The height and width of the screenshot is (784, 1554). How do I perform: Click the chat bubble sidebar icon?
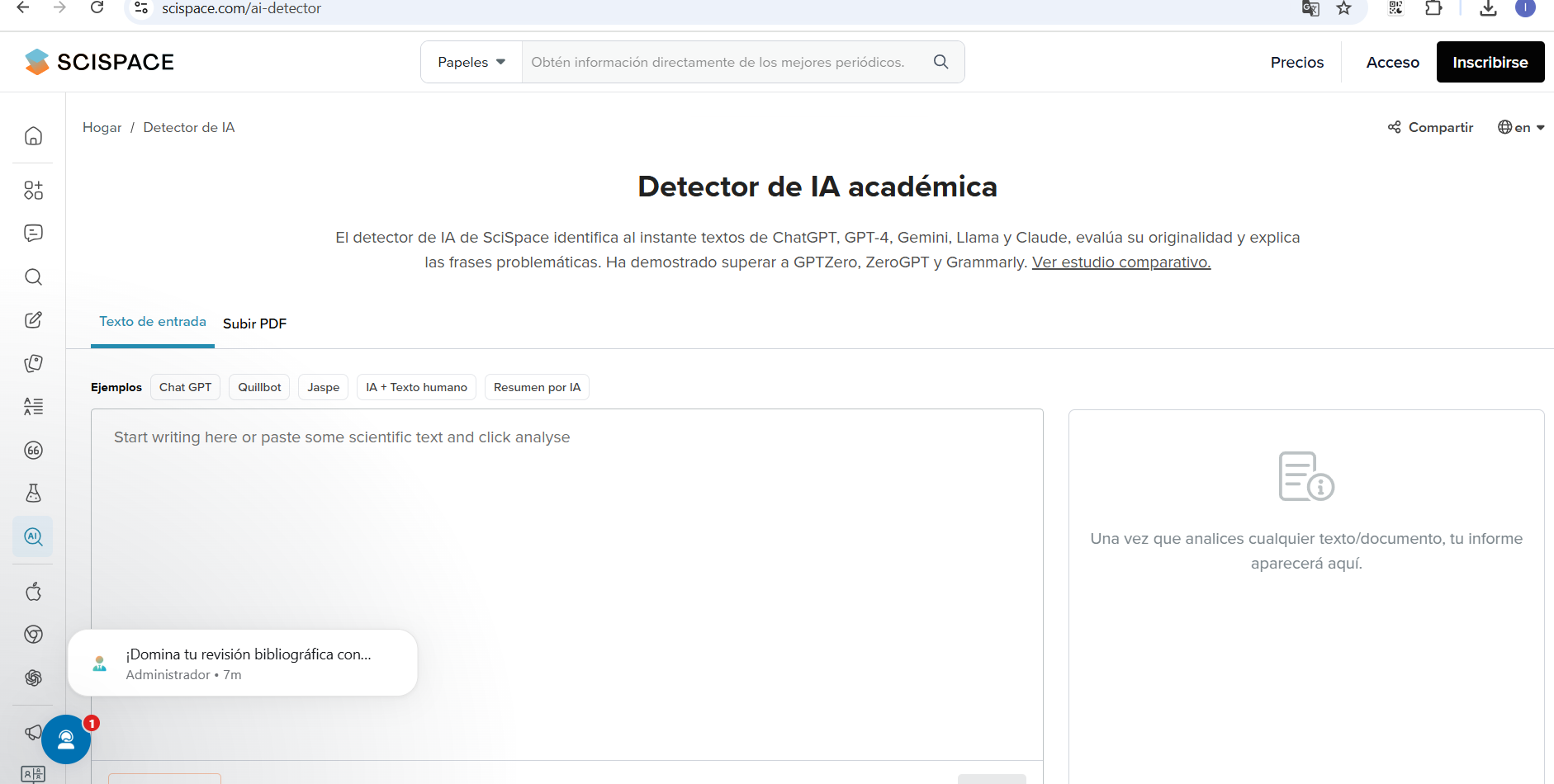point(33,234)
